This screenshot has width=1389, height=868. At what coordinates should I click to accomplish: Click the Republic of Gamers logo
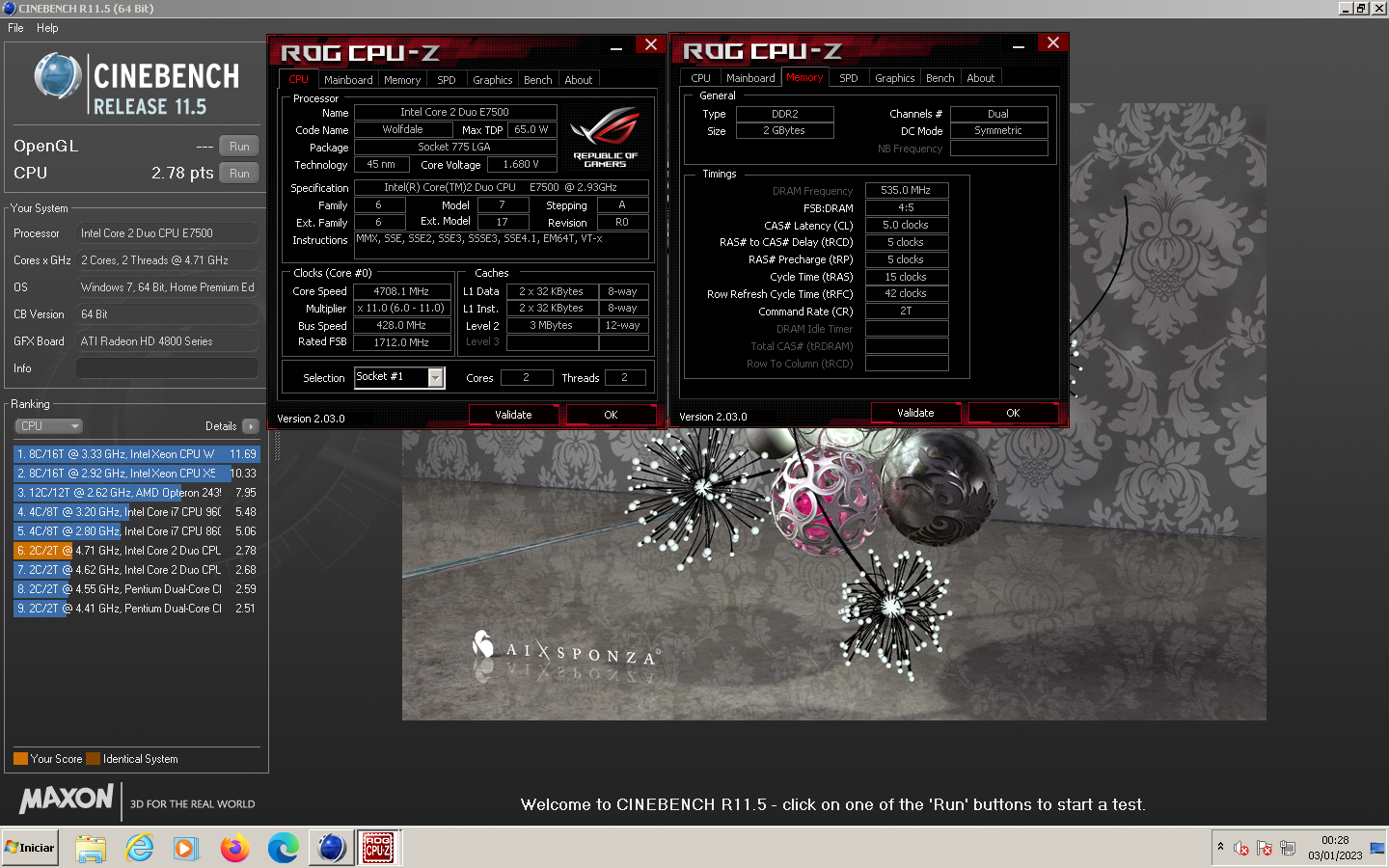pos(605,137)
